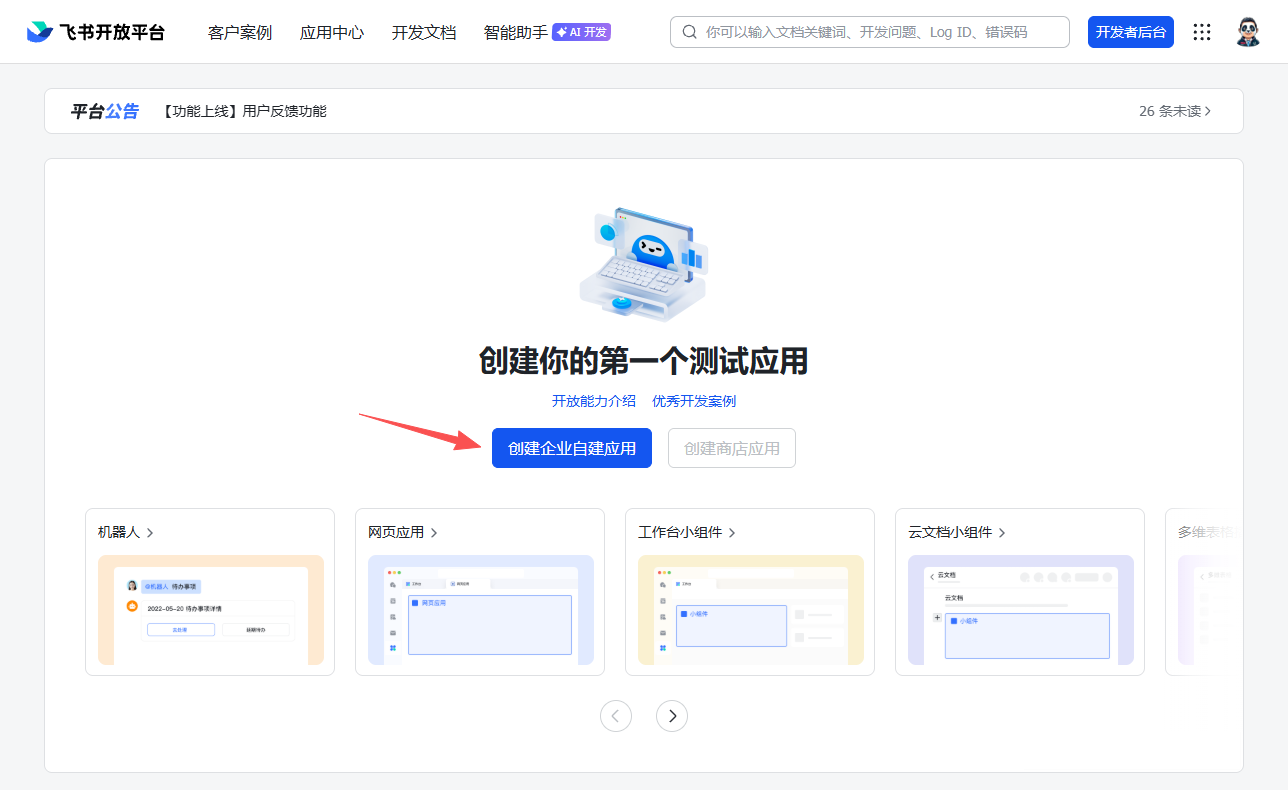Open the 【功能上线】用户反馈功能 announcement
This screenshot has height=790, width=1288.
243,111
